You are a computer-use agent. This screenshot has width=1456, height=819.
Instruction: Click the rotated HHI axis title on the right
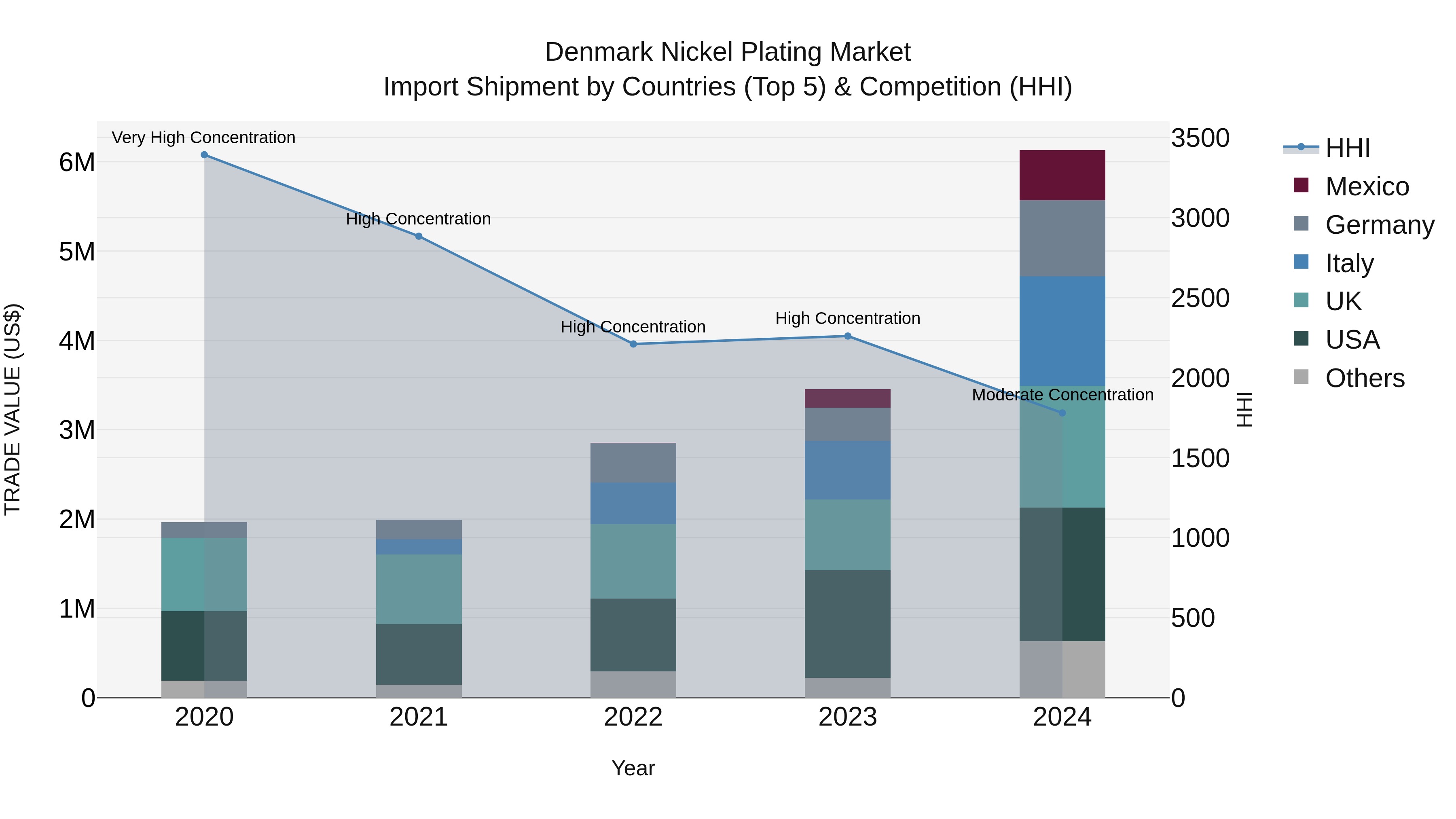[1245, 409]
